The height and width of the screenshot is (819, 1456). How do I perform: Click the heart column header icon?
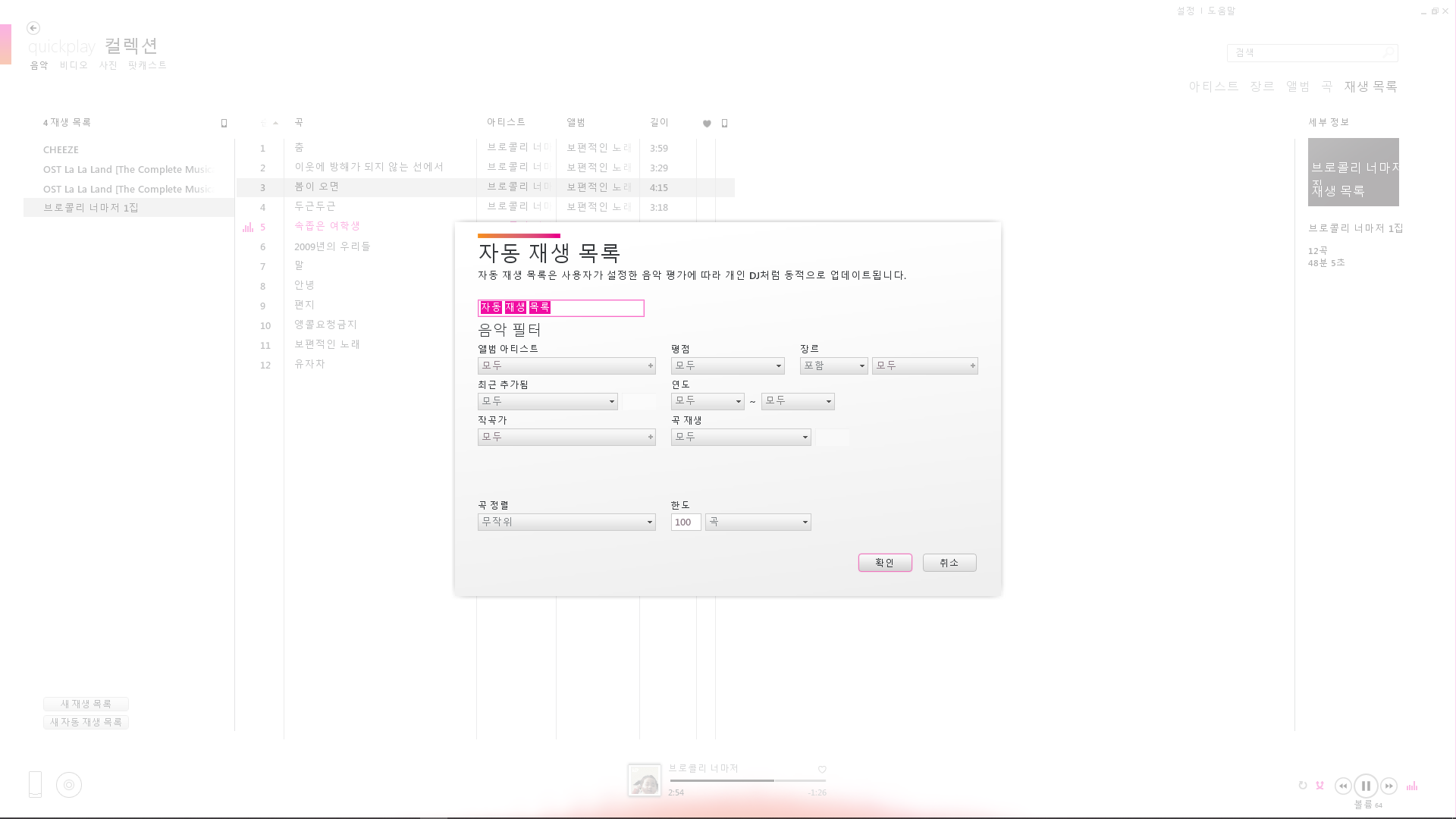(x=707, y=124)
